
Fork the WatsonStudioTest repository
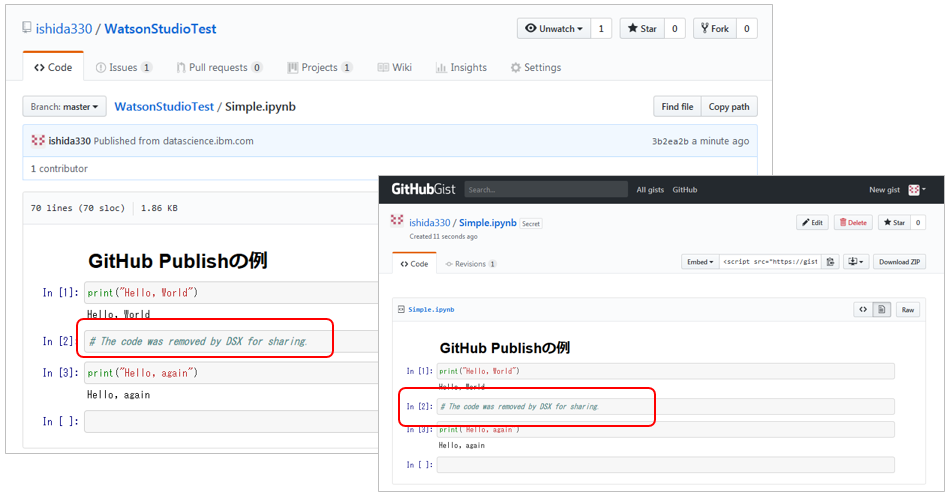715,29
